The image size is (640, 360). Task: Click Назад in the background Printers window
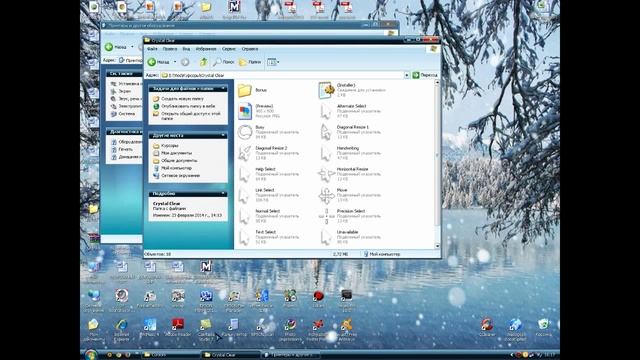click(x=116, y=47)
